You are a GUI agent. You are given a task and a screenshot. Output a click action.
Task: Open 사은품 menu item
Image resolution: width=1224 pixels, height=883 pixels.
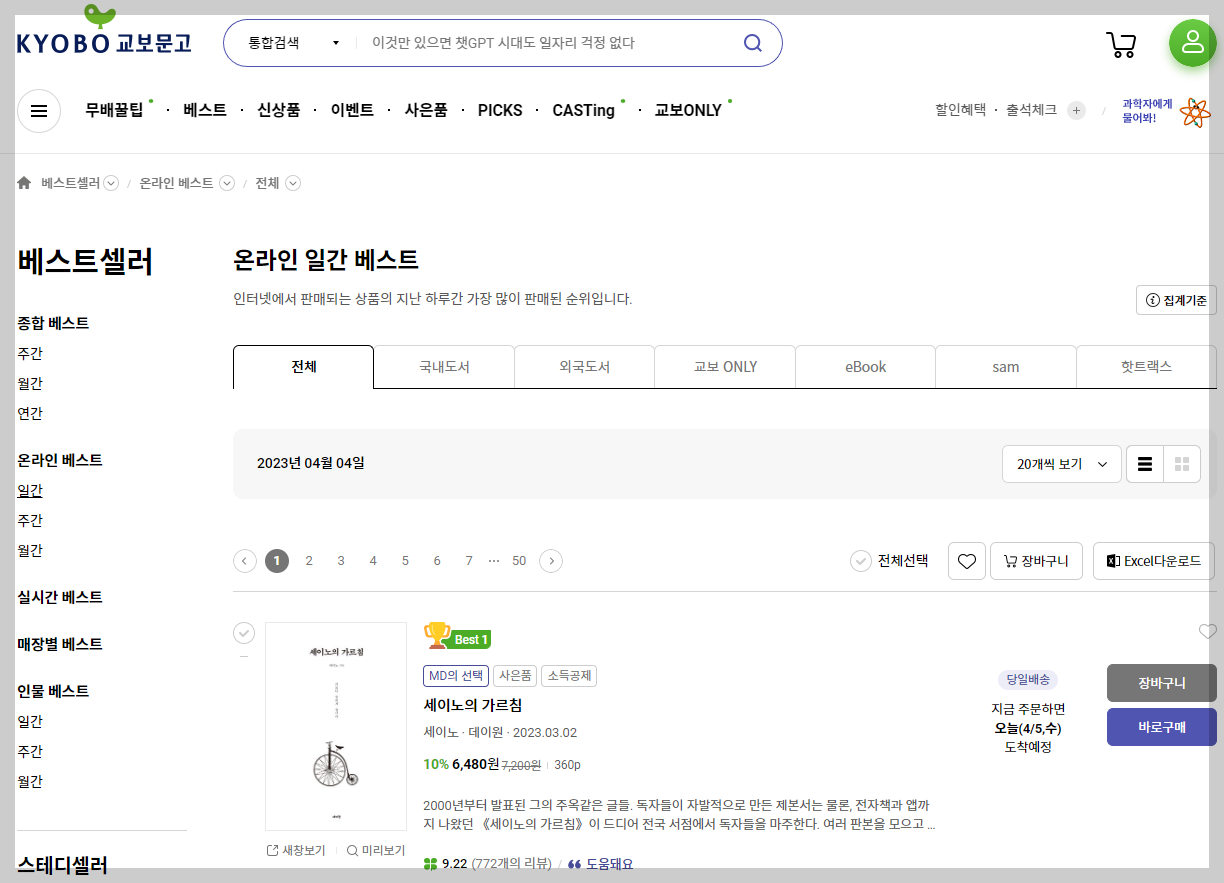[426, 110]
